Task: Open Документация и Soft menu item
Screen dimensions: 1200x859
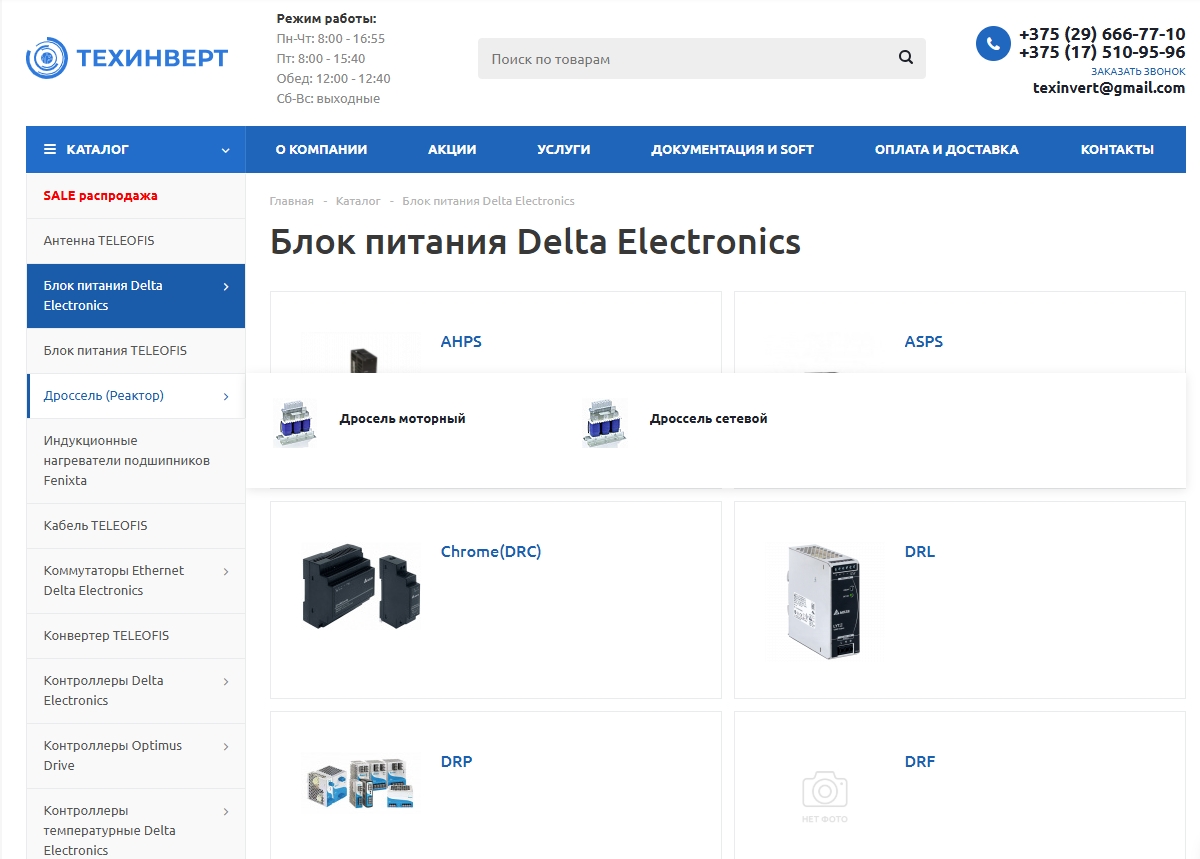Action: pyautogui.click(x=732, y=149)
